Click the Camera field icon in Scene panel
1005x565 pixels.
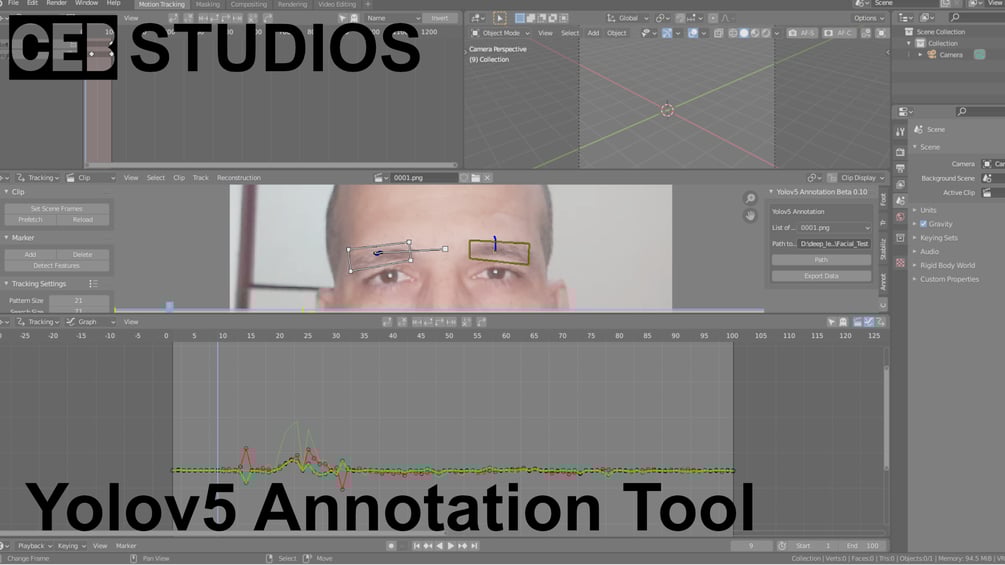[x=987, y=164]
